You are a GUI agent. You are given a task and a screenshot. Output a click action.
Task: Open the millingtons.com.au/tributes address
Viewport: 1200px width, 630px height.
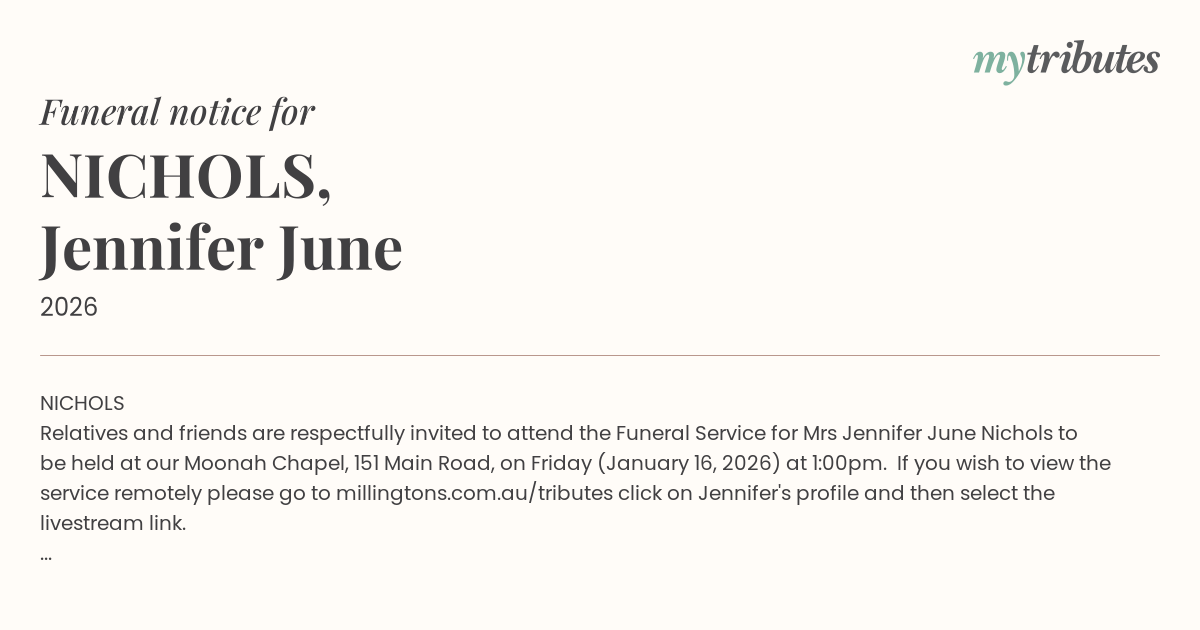tap(474, 493)
